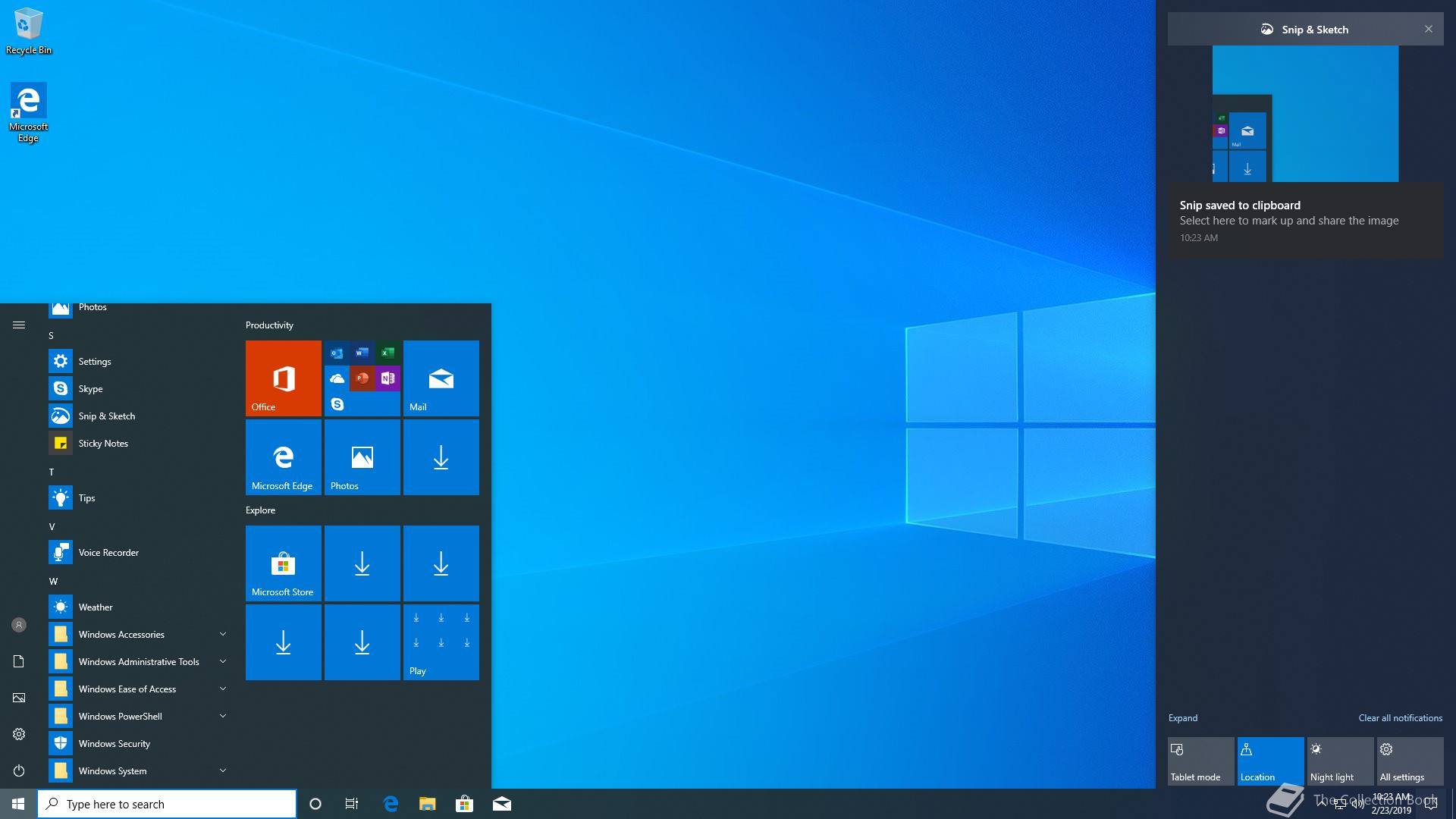1456x819 pixels.
Task: Open Sticky Notes from the app list
Action: click(140, 444)
